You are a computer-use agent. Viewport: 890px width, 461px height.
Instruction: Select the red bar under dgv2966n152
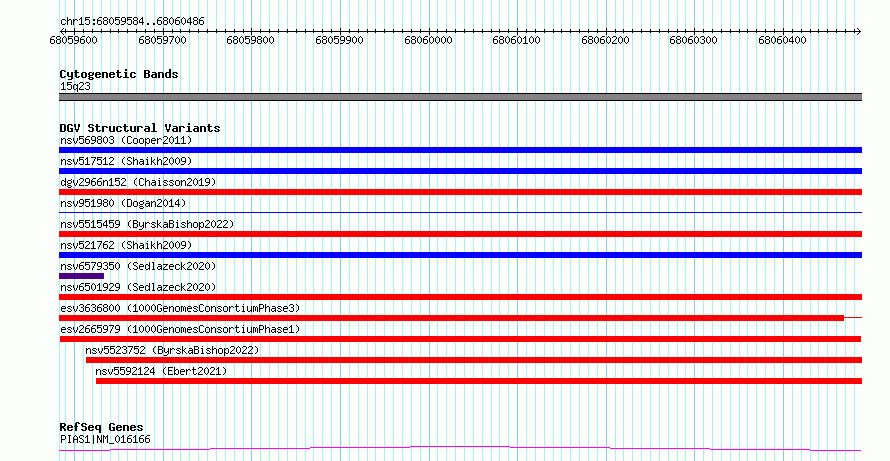(x=460, y=192)
